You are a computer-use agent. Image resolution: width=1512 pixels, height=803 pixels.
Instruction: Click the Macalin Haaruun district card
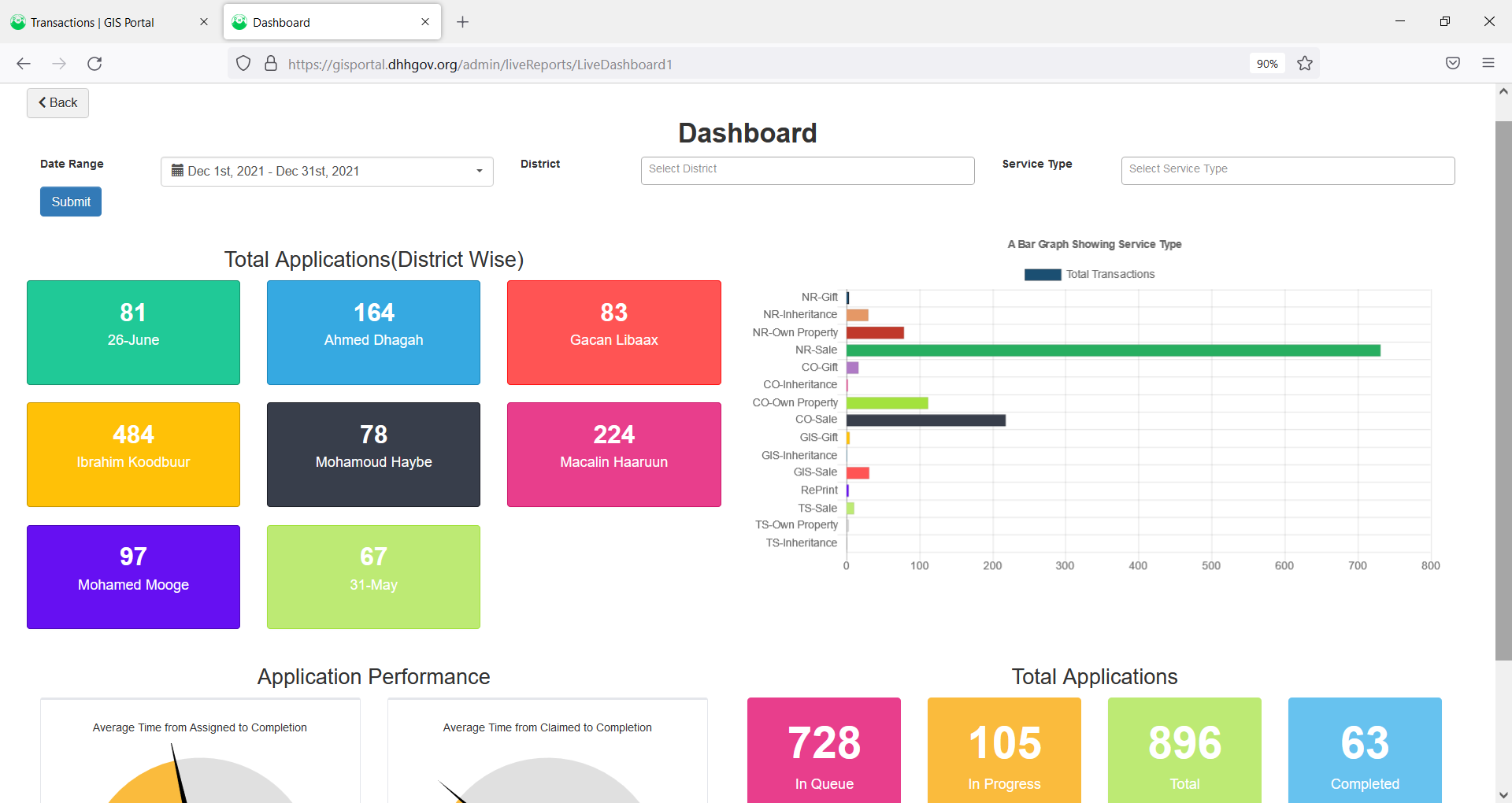614,454
